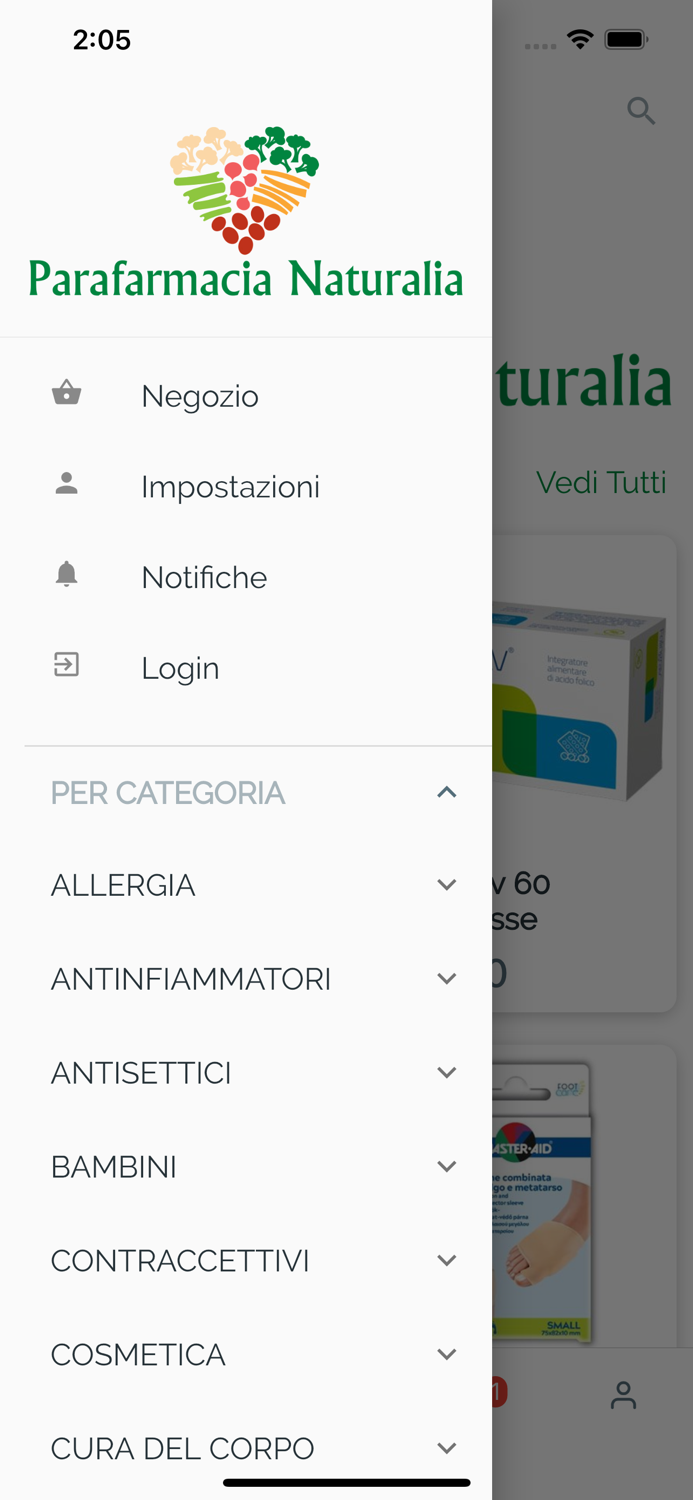Click the person icon beside Impostazioni
The width and height of the screenshot is (693, 1500).
point(66,484)
